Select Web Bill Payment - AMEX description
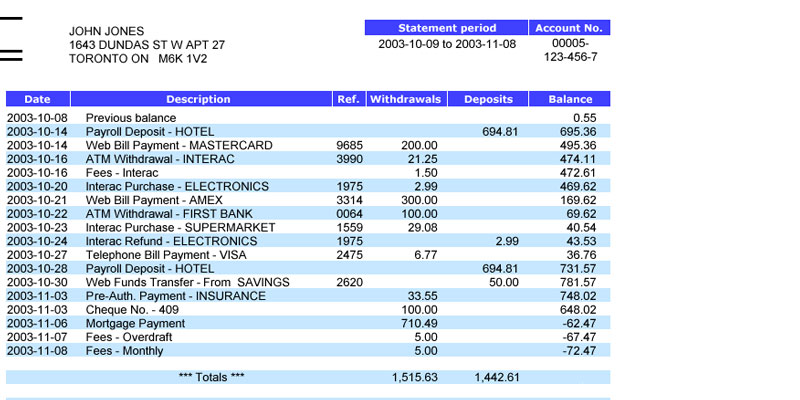The image size is (800, 400). [x=154, y=201]
